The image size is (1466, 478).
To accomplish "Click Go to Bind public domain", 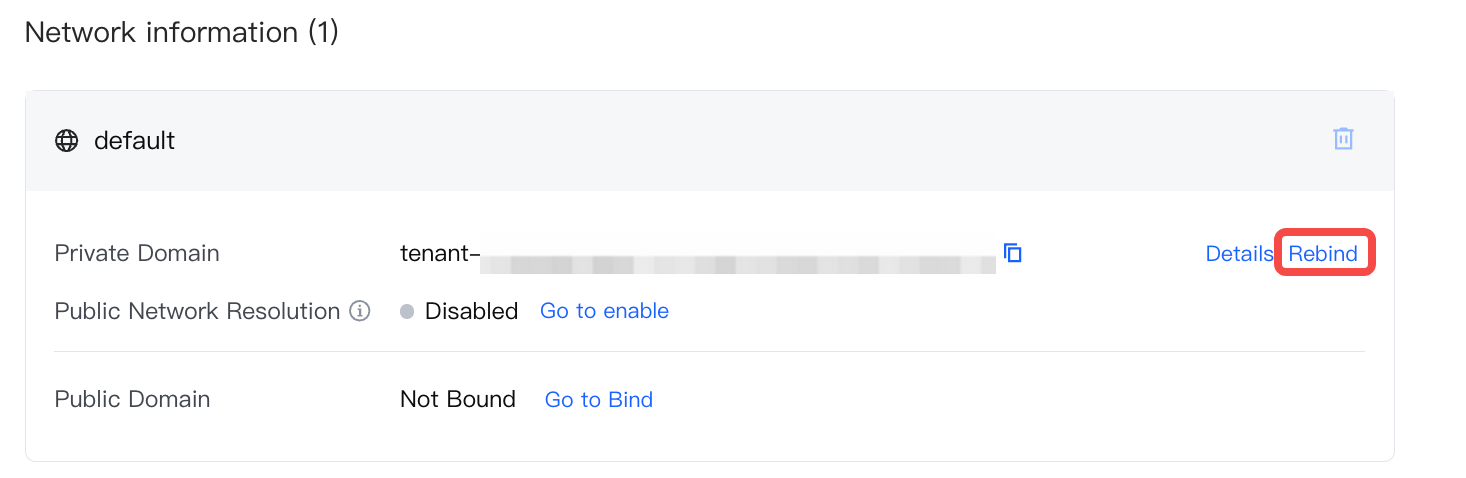I will coord(598,399).
